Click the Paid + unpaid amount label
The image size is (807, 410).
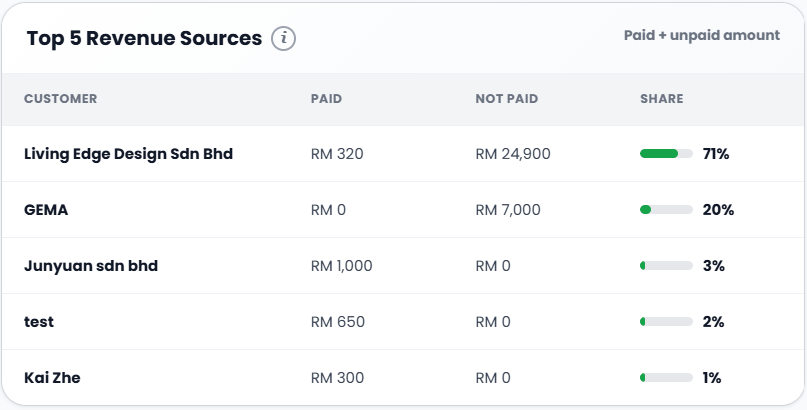tap(701, 35)
